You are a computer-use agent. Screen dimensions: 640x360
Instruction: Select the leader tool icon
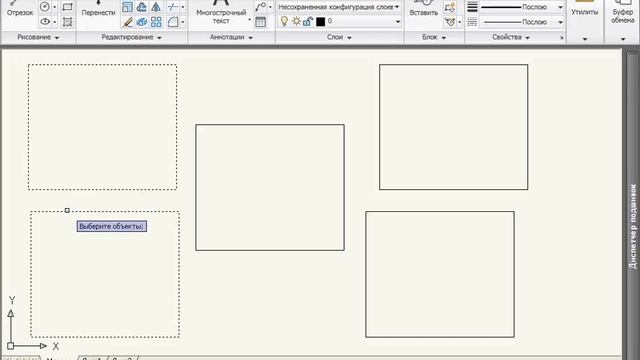pyautogui.click(x=260, y=7)
